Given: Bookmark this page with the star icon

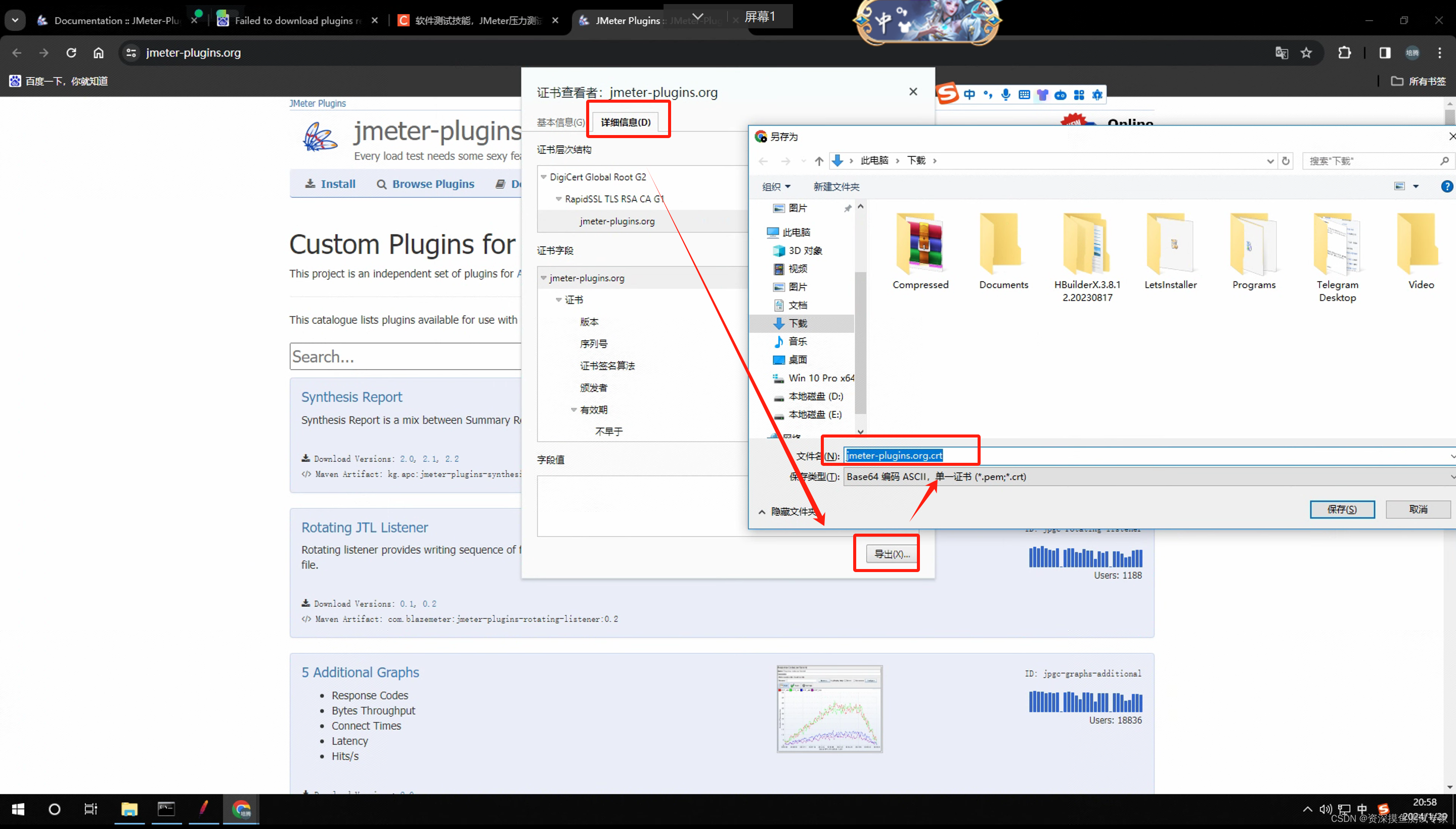Looking at the screenshot, I should [x=1306, y=53].
